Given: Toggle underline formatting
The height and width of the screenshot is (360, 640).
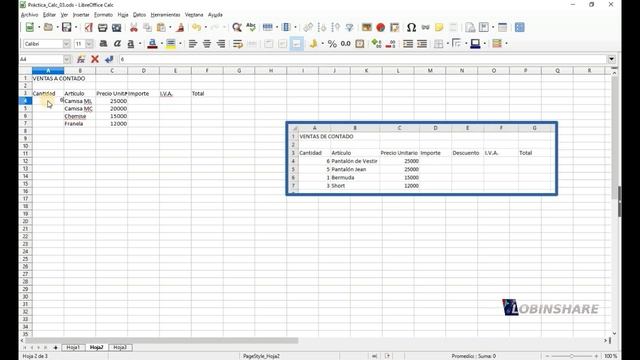Looking at the screenshot, I should 131,44.
